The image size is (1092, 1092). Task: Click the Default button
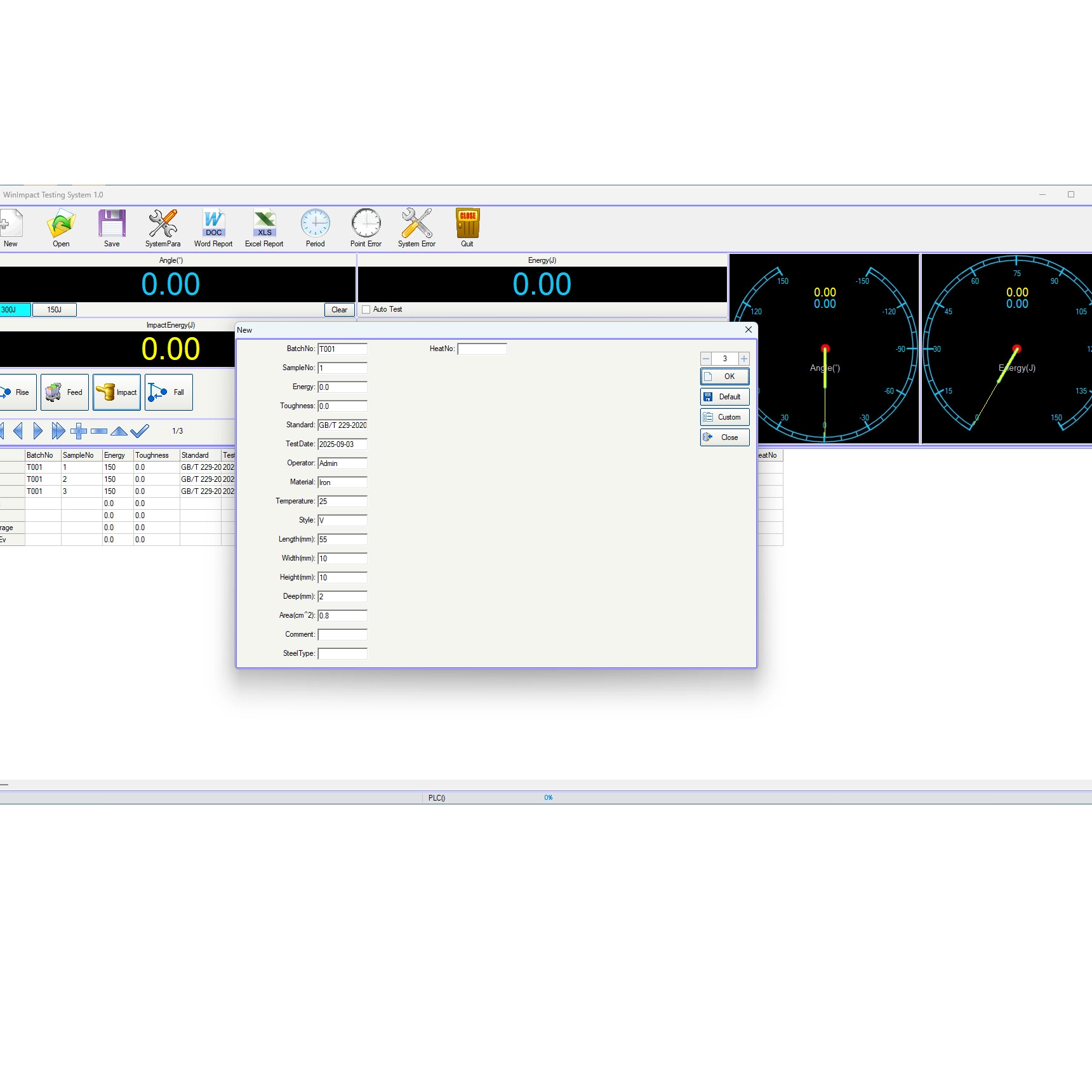pos(724,397)
